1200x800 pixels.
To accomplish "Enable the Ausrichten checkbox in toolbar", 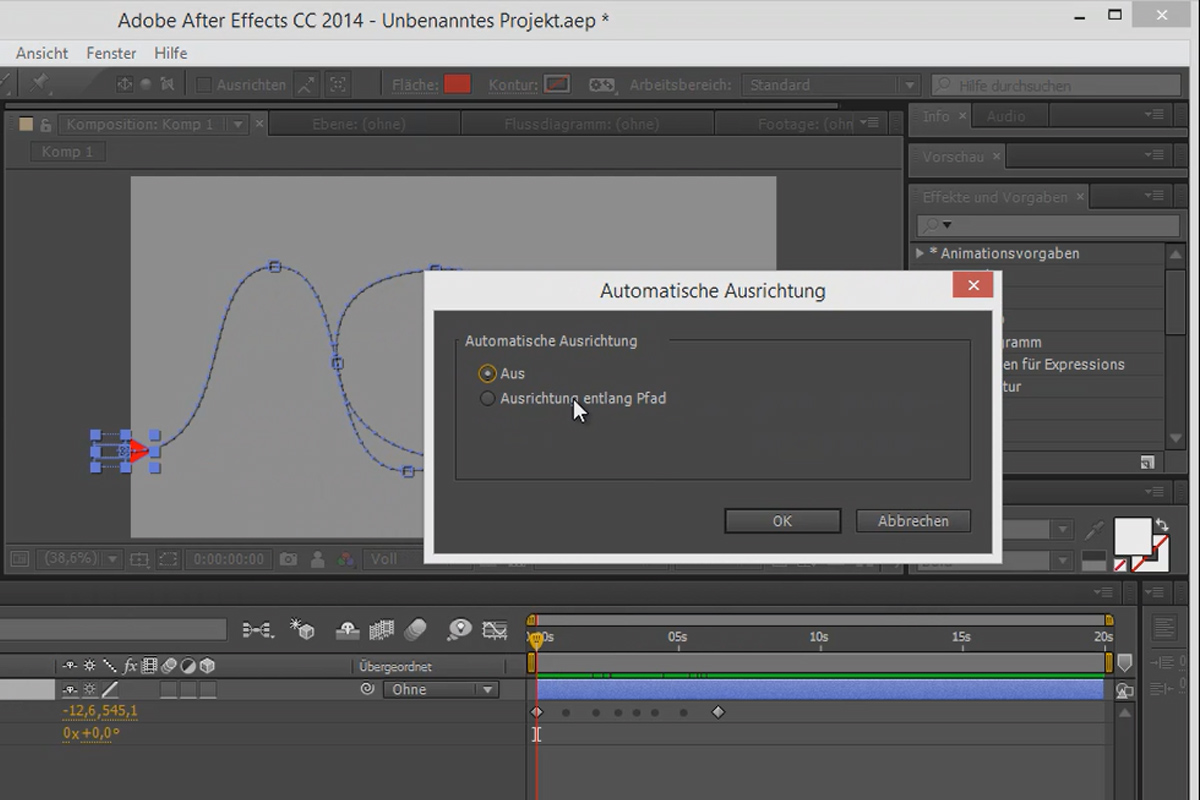I will point(204,85).
